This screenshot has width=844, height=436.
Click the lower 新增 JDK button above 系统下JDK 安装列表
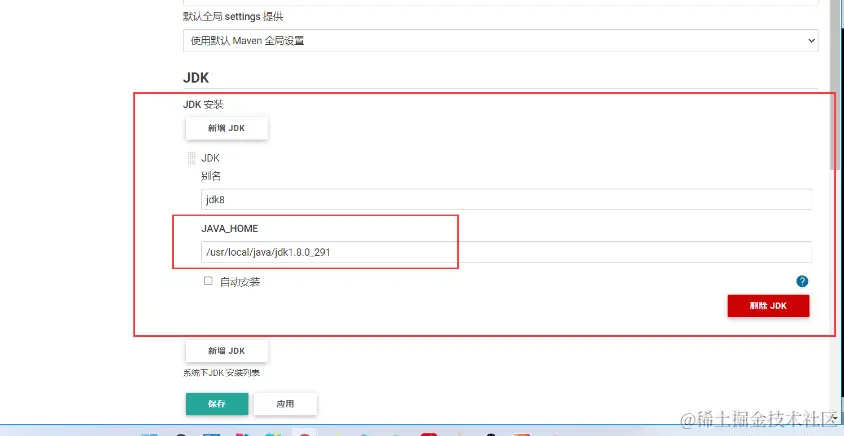pyautogui.click(x=227, y=351)
